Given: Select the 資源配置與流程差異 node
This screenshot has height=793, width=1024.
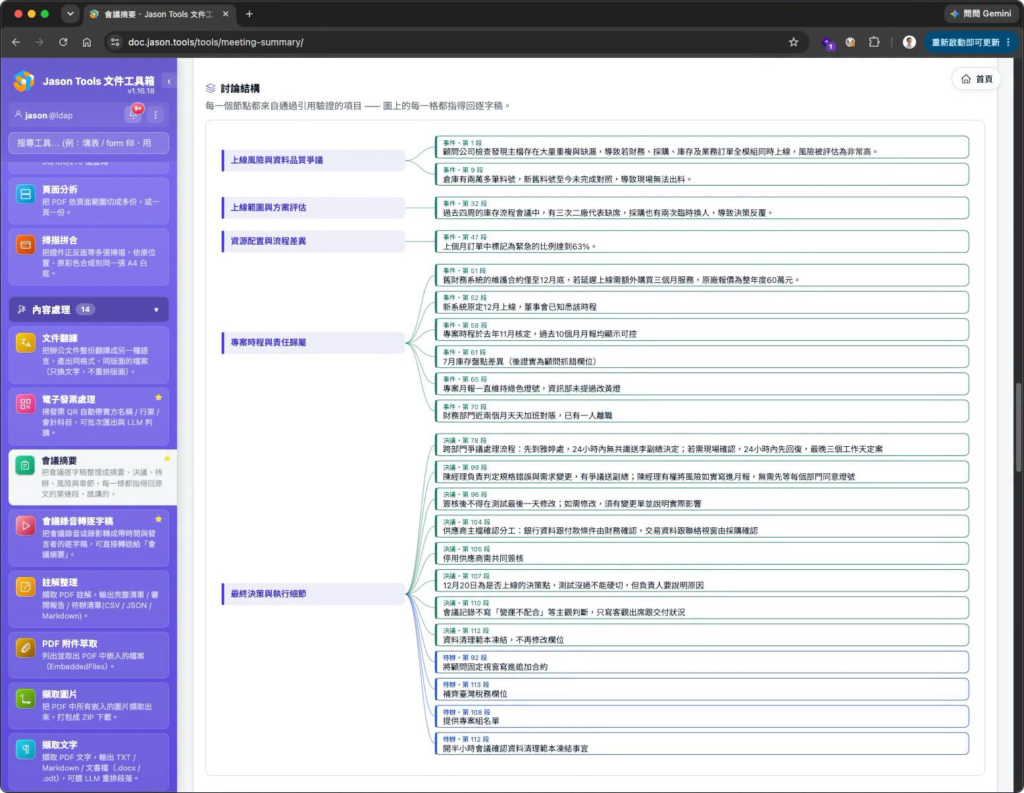Looking at the screenshot, I should coord(313,241).
